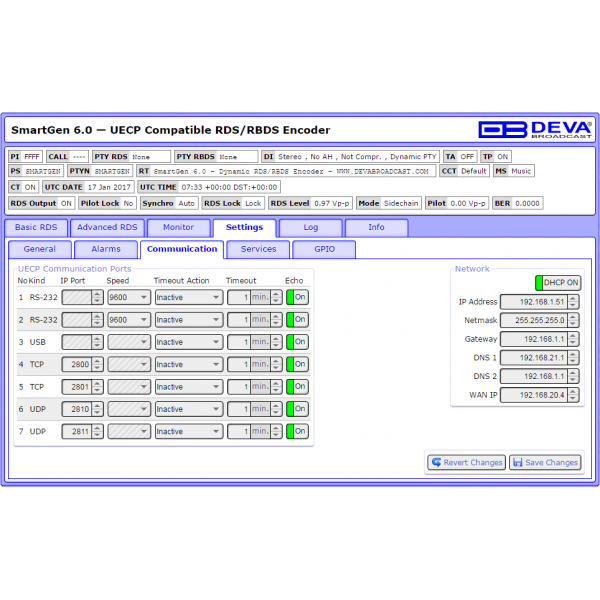Toggle Echo On for port 1 RS-232
This screenshot has width=600, height=600.
[297, 297]
